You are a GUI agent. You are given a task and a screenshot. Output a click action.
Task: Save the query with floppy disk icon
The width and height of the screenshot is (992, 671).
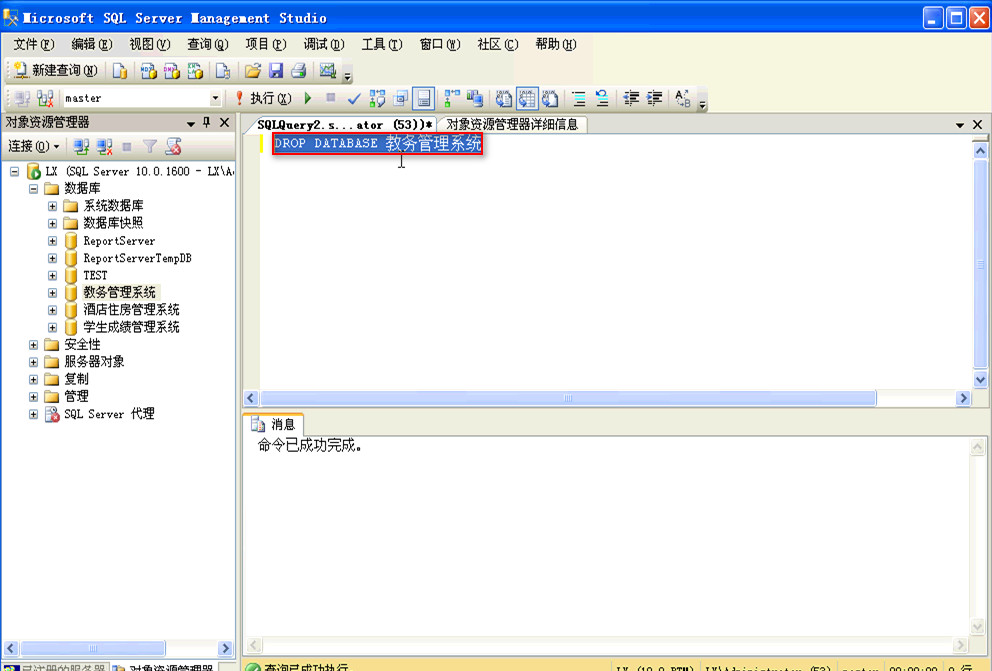coord(276,70)
